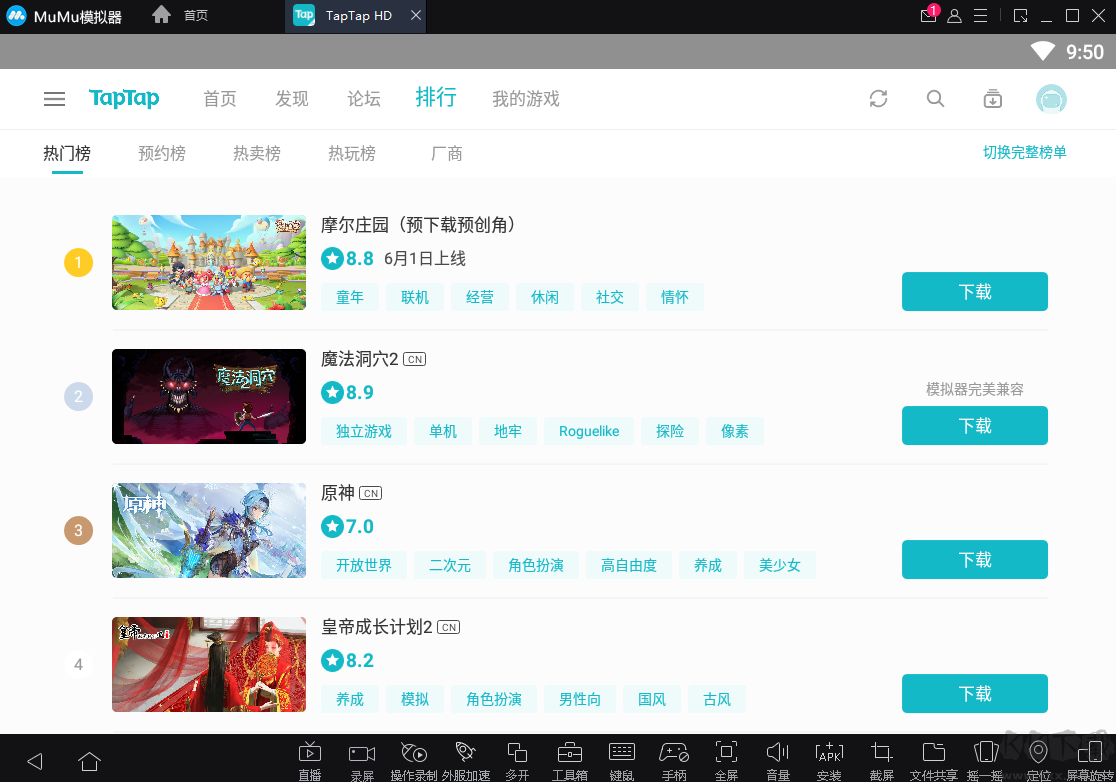Open 我的游戏 tab

tap(526, 99)
